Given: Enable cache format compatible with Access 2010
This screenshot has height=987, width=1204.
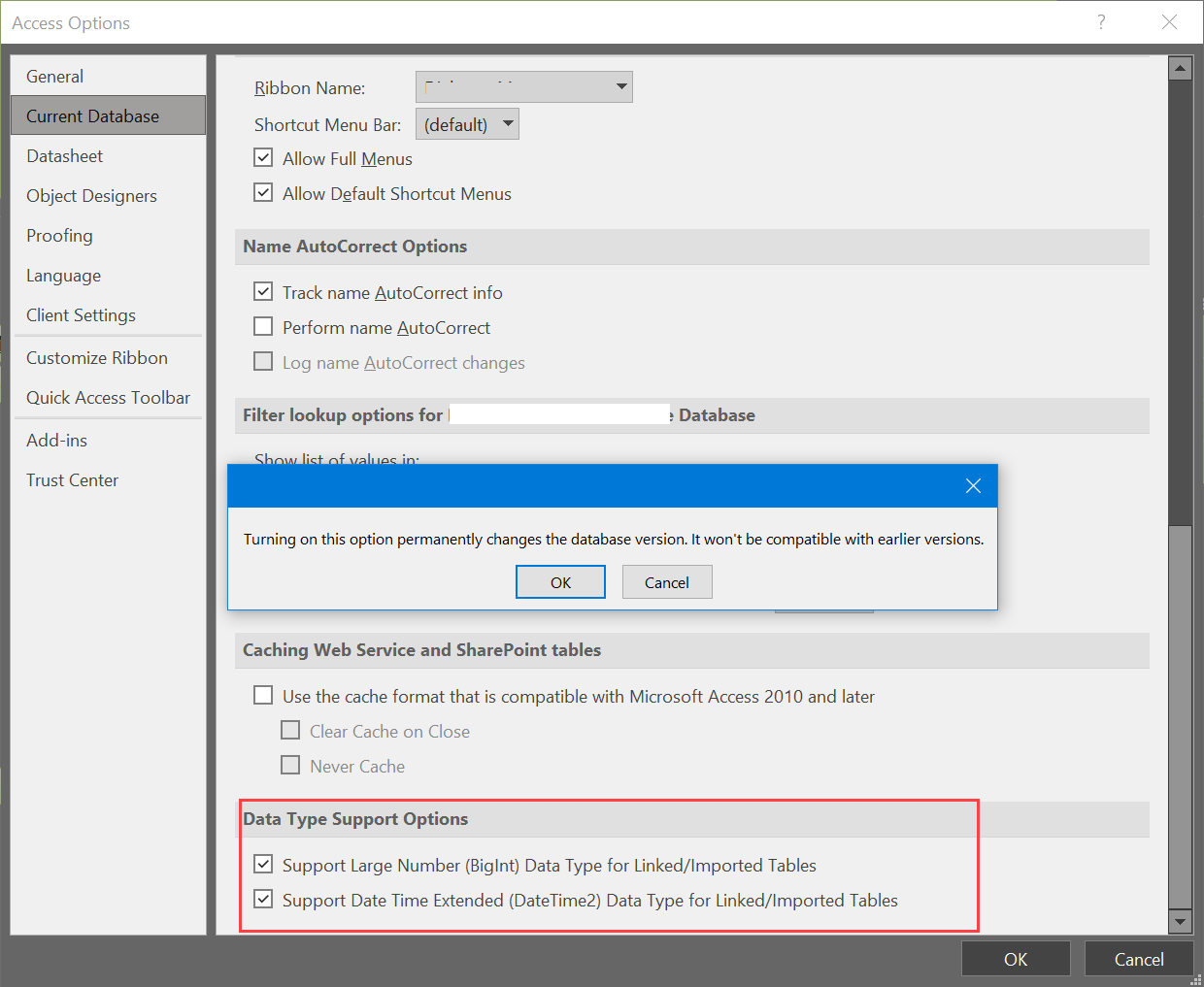Looking at the screenshot, I should (x=263, y=695).
